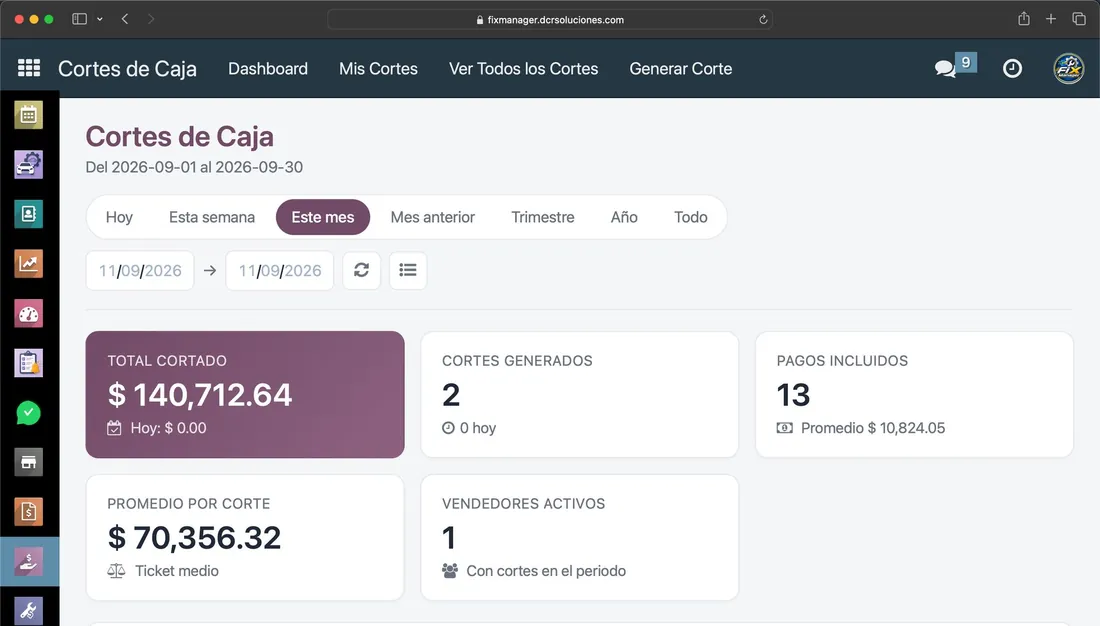Screen dimensions: 1100x626
Task: Click the Hoy: $ 0.00 text
Action: (168, 428)
